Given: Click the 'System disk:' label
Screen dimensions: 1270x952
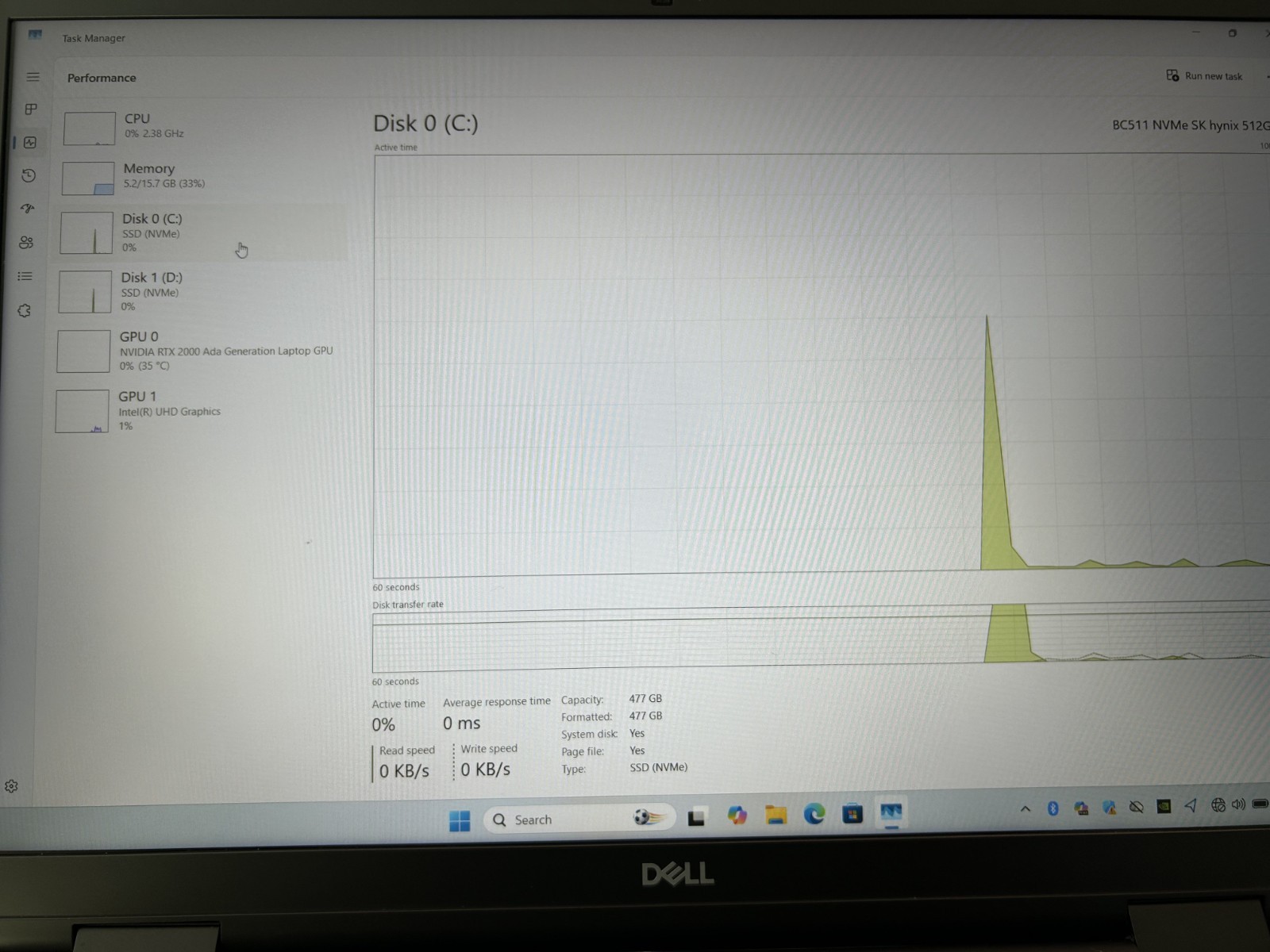Looking at the screenshot, I should pyautogui.click(x=589, y=735).
